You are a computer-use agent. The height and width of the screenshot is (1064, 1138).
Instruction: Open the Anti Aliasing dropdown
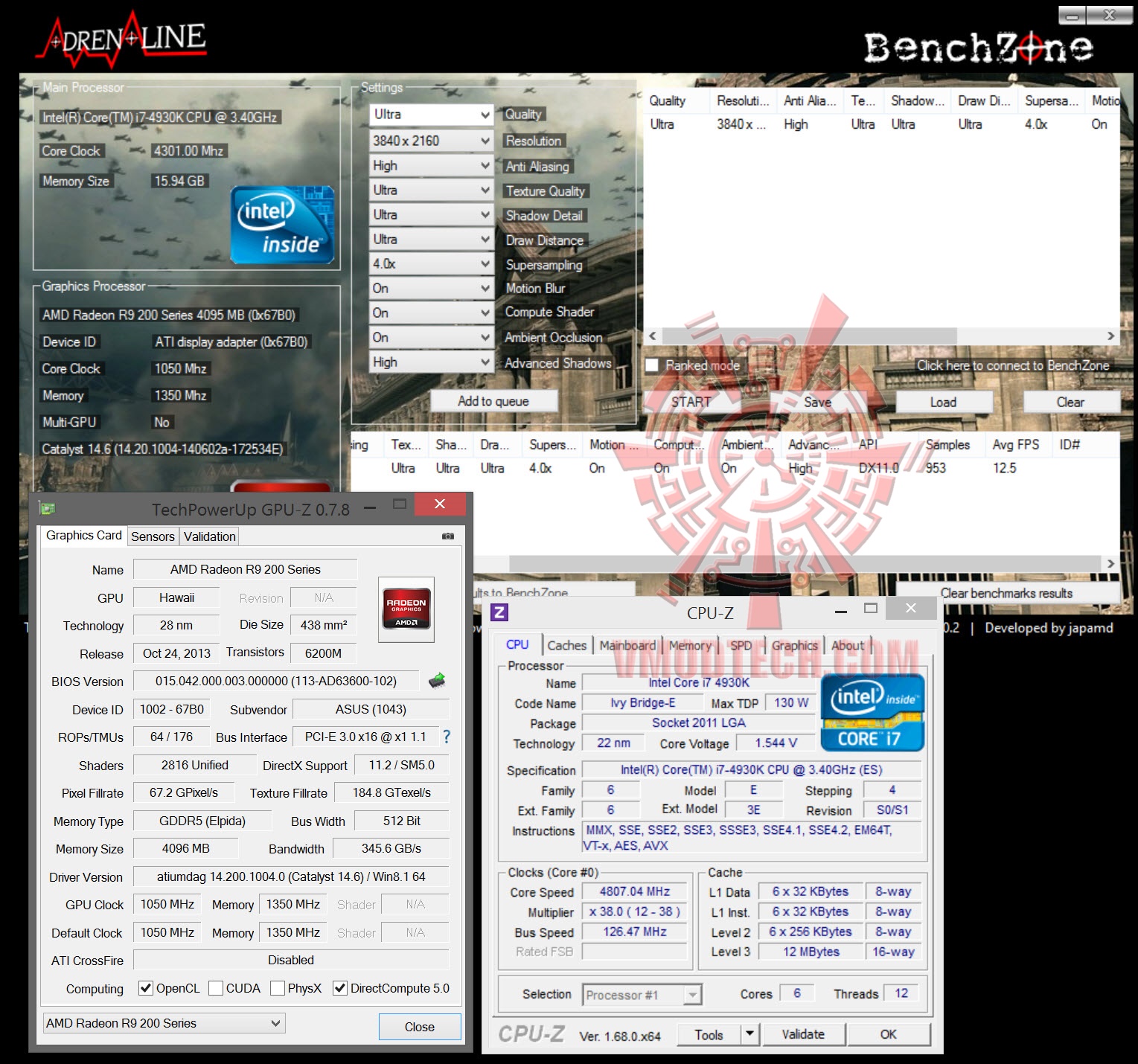tap(432, 165)
